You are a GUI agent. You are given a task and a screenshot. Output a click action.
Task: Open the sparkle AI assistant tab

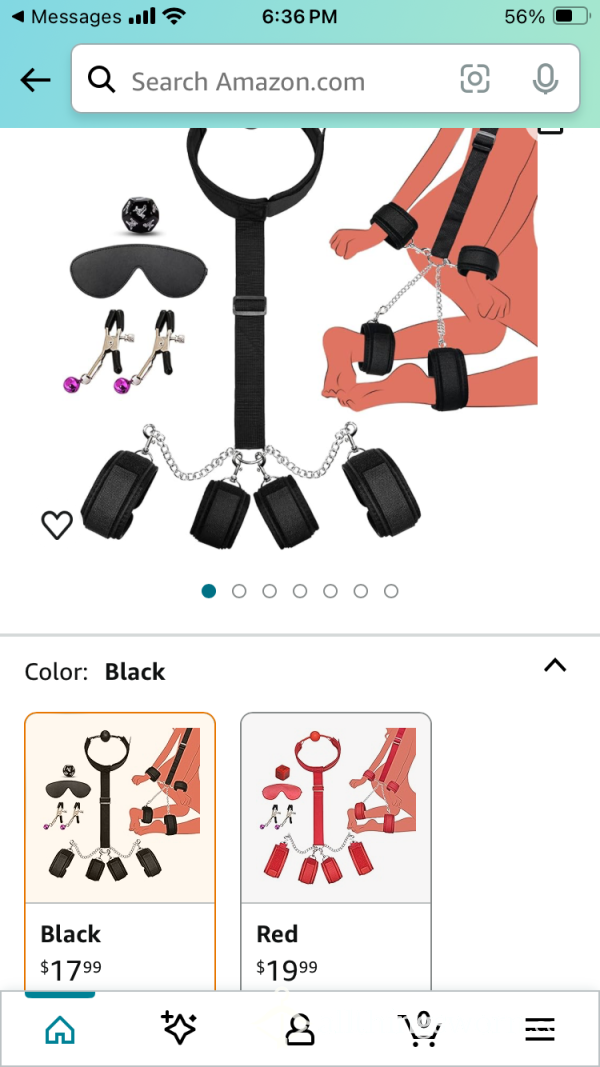coord(179,1028)
